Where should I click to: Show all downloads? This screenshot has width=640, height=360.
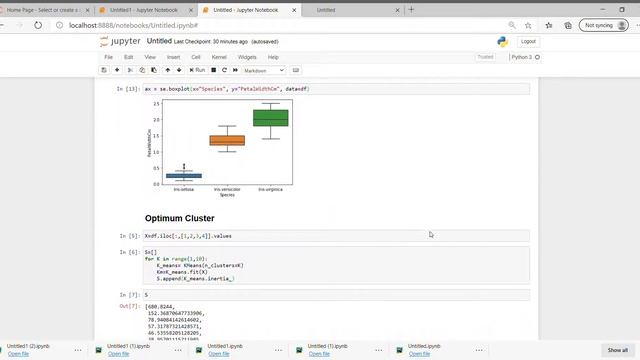[618, 350]
